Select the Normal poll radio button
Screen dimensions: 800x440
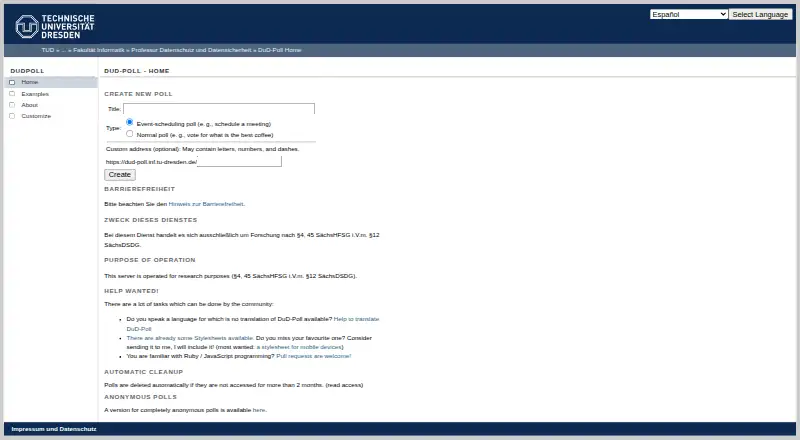[130, 134]
